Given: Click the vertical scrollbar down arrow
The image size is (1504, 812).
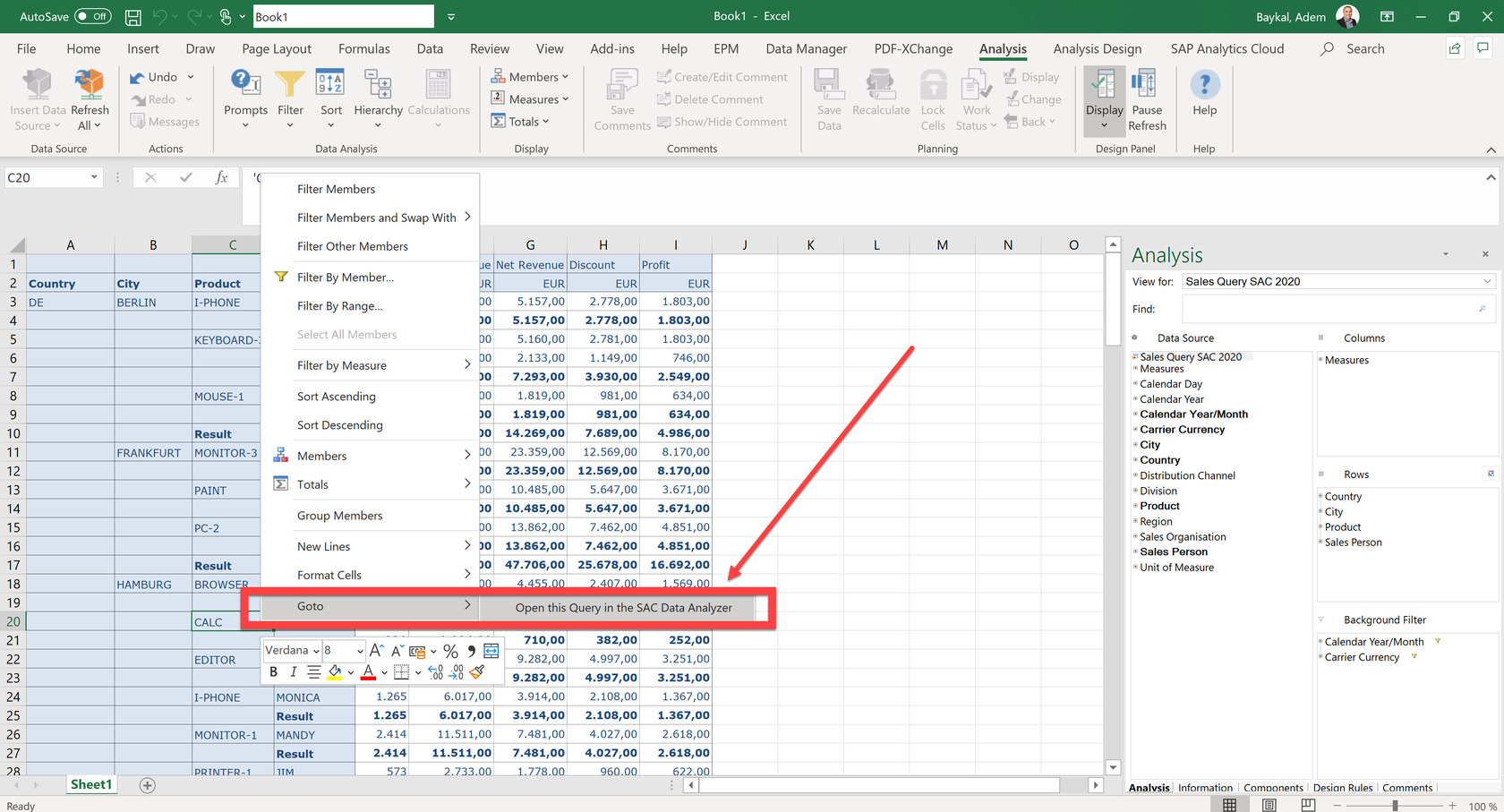Looking at the screenshot, I should pos(1113,767).
